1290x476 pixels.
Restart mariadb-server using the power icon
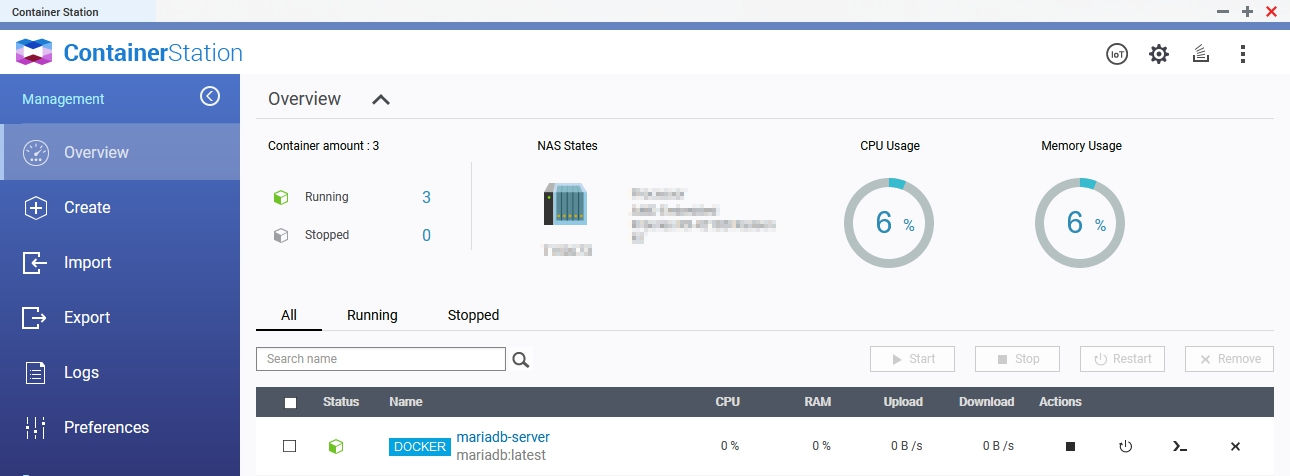[1126, 446]
